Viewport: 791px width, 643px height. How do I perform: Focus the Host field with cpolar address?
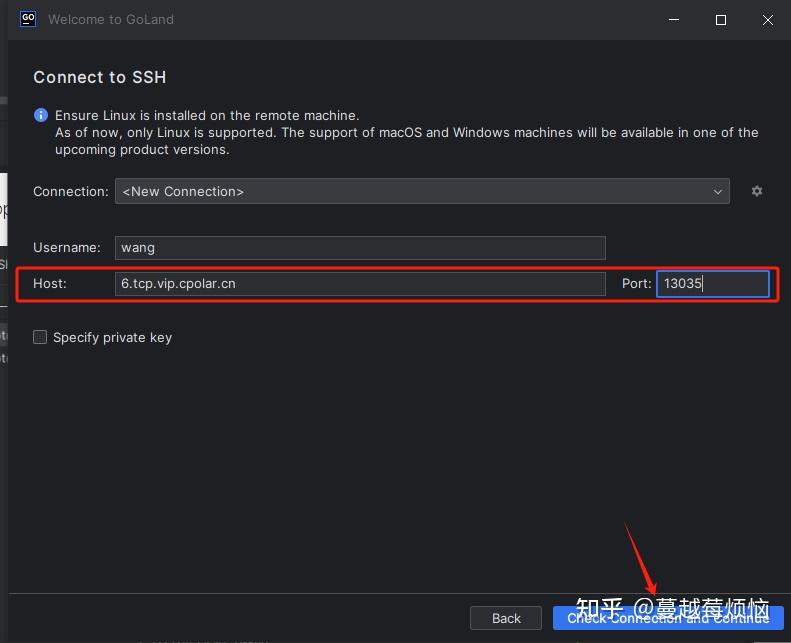click(360, 283)
